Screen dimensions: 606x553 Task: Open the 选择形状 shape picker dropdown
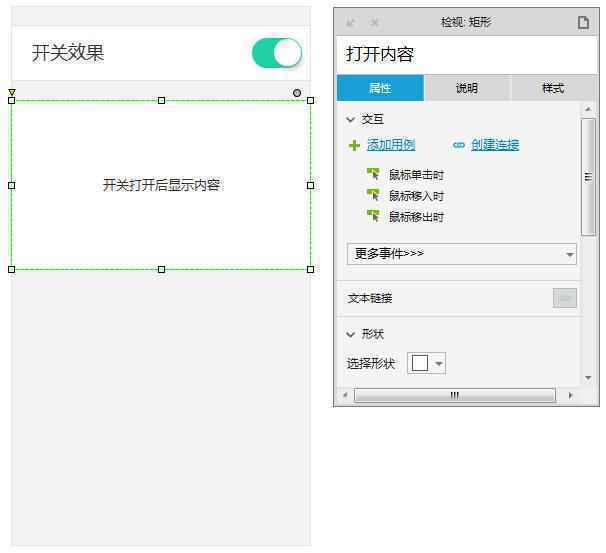click(x=427, y=363)
